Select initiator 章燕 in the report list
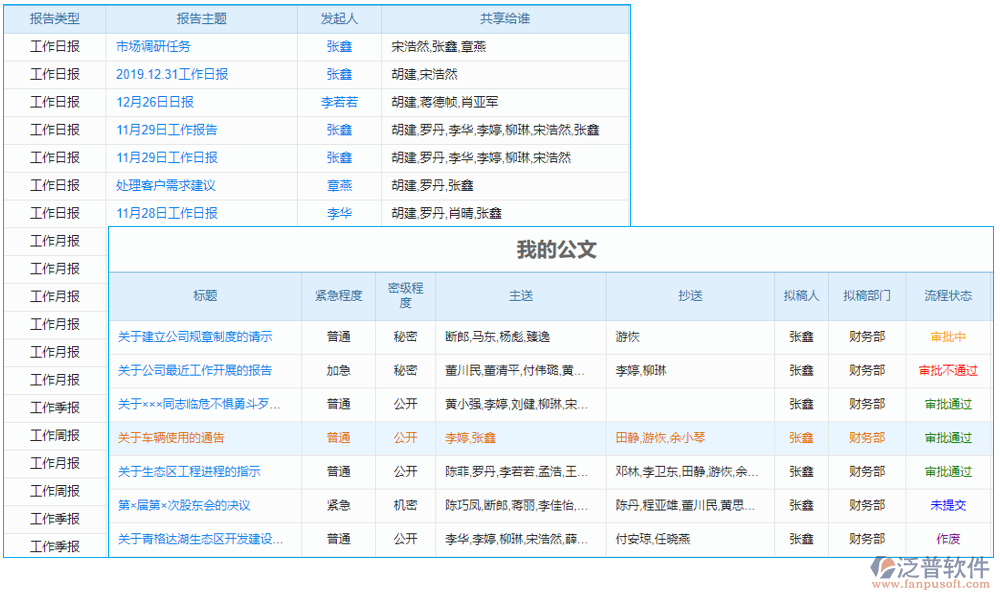This screenshot has width=1000, height=600. 339,185
